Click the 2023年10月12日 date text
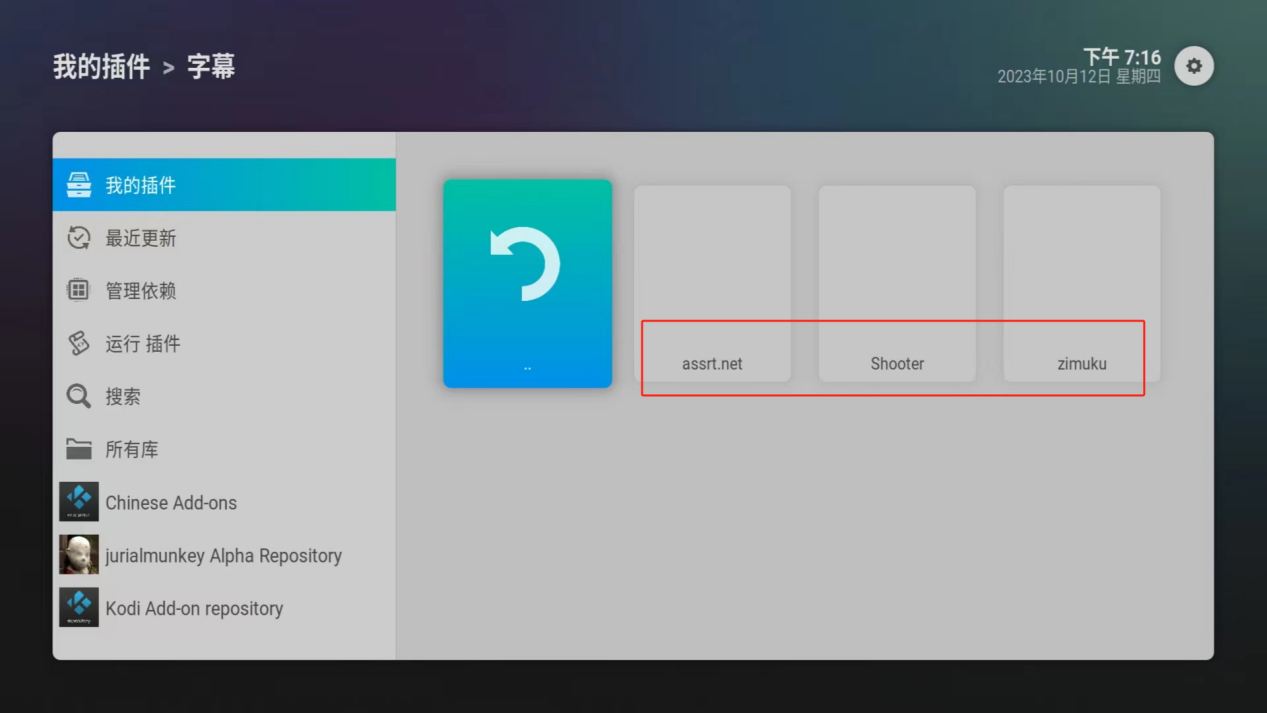1267x713 pixels. click(1053, 77)
